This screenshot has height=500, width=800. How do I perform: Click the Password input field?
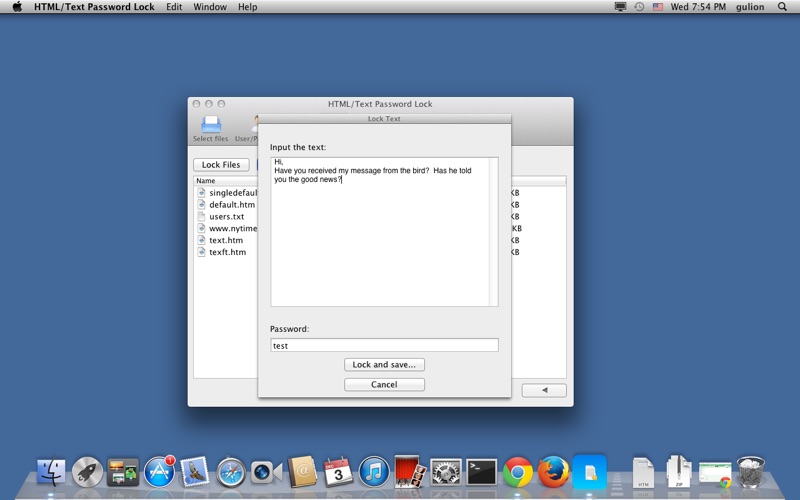pos(384,345)
